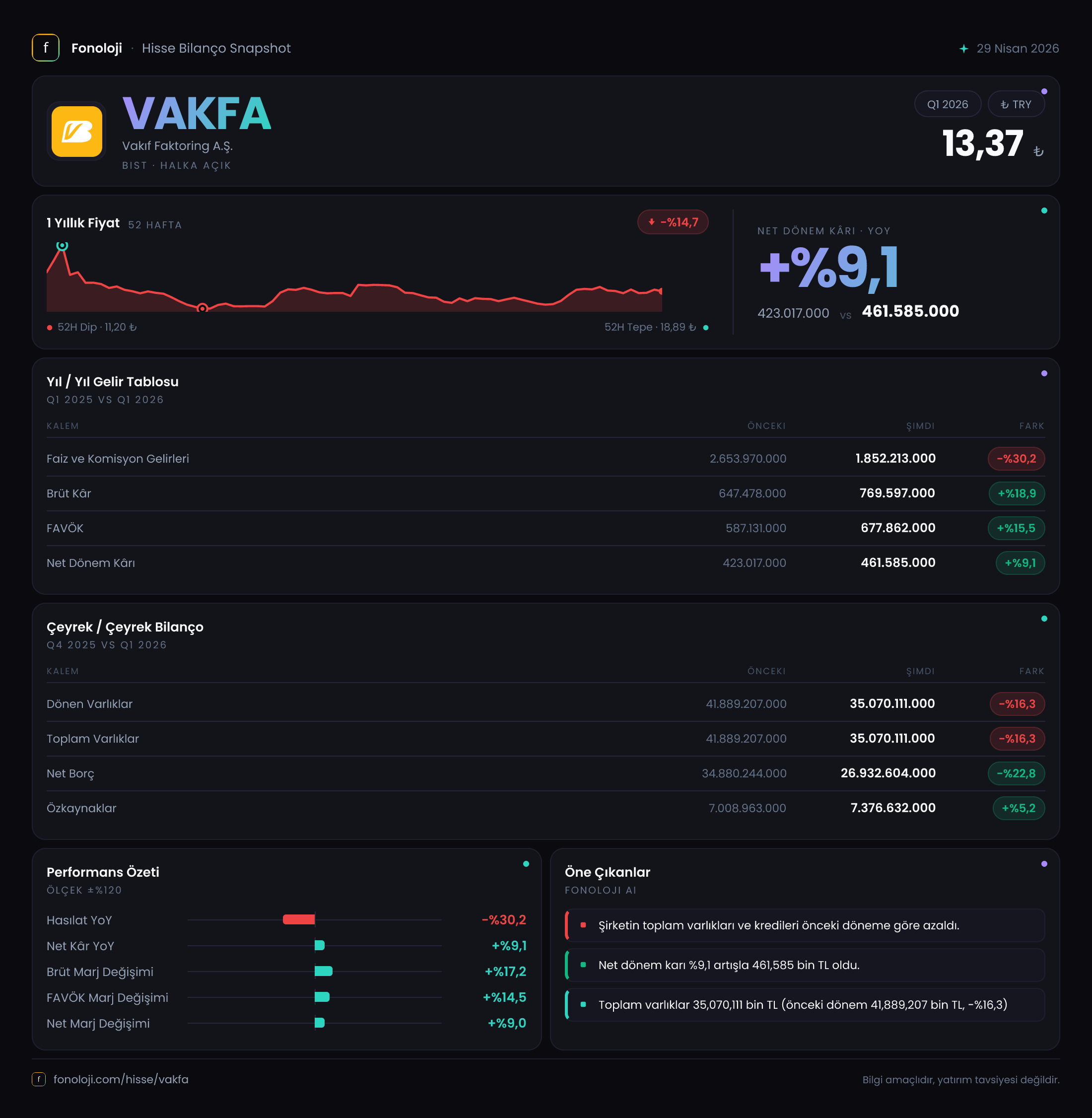Click the small Fonoloji icon in footer
1092x1118 pixels.
pyautogui.click(x=38, y=1079)
